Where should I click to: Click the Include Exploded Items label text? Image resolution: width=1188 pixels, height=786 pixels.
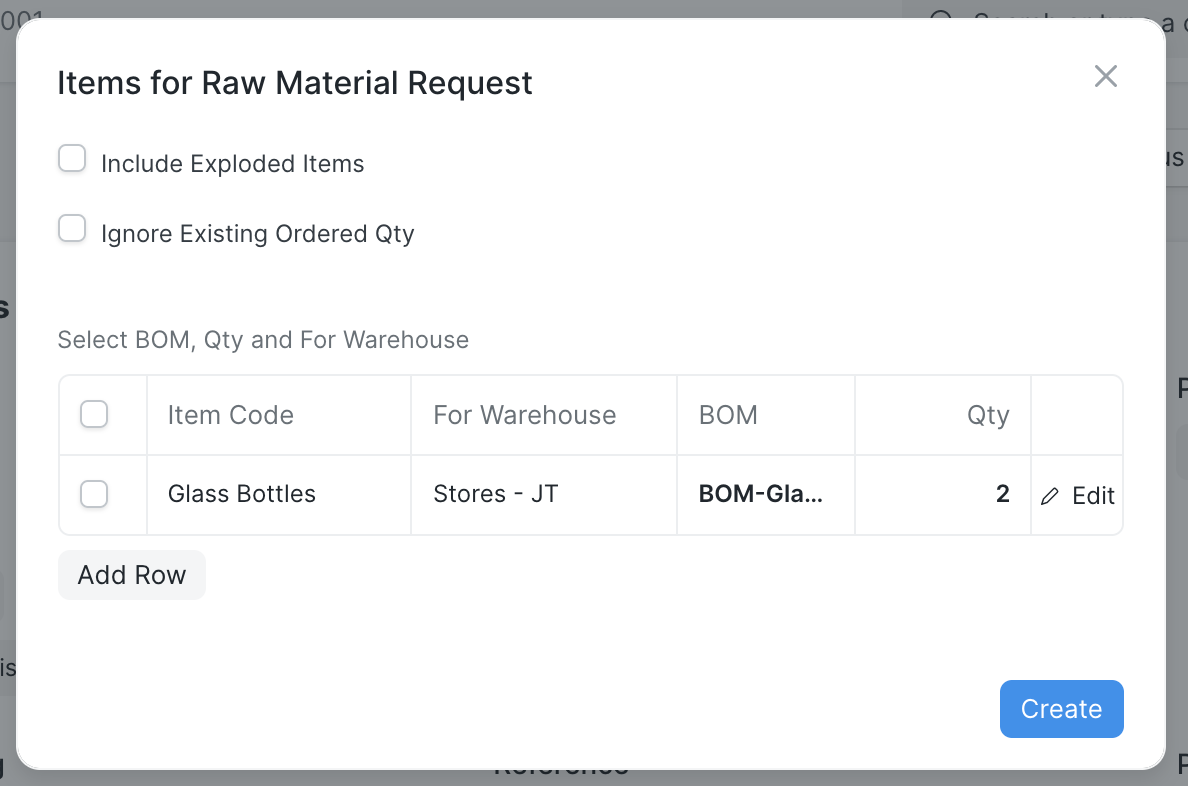pyautogui.click(x=232, y=164)
